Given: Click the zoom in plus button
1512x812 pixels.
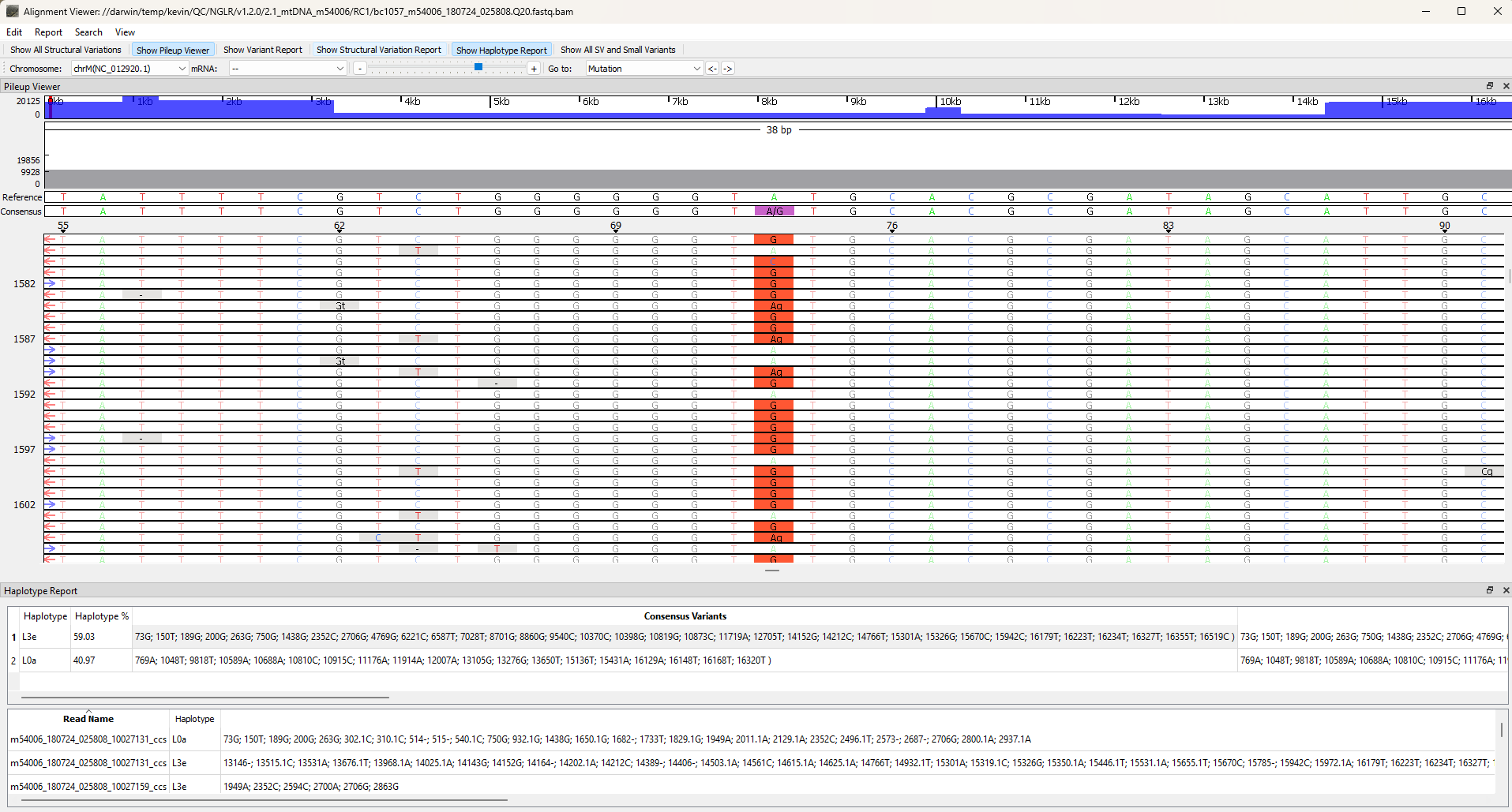Looking at the screenshot, I should point(535,69).
